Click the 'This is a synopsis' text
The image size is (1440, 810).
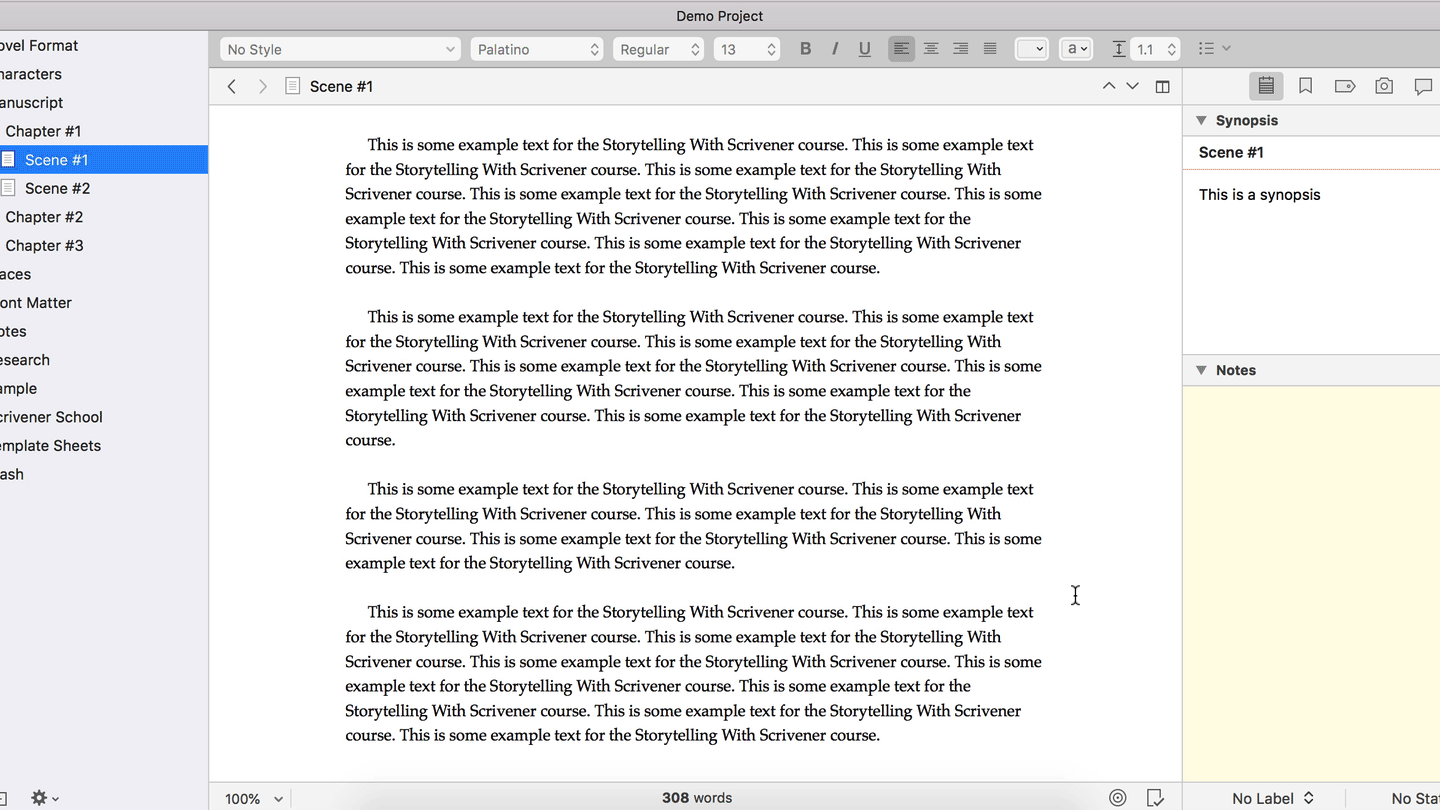tap(1259, 195)
